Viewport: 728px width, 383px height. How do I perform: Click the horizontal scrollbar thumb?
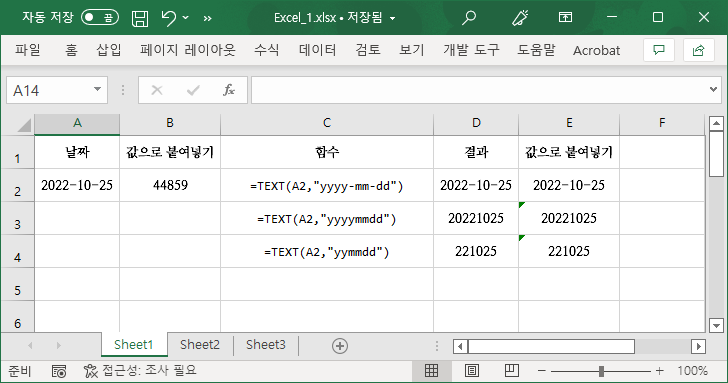point(552,346)
